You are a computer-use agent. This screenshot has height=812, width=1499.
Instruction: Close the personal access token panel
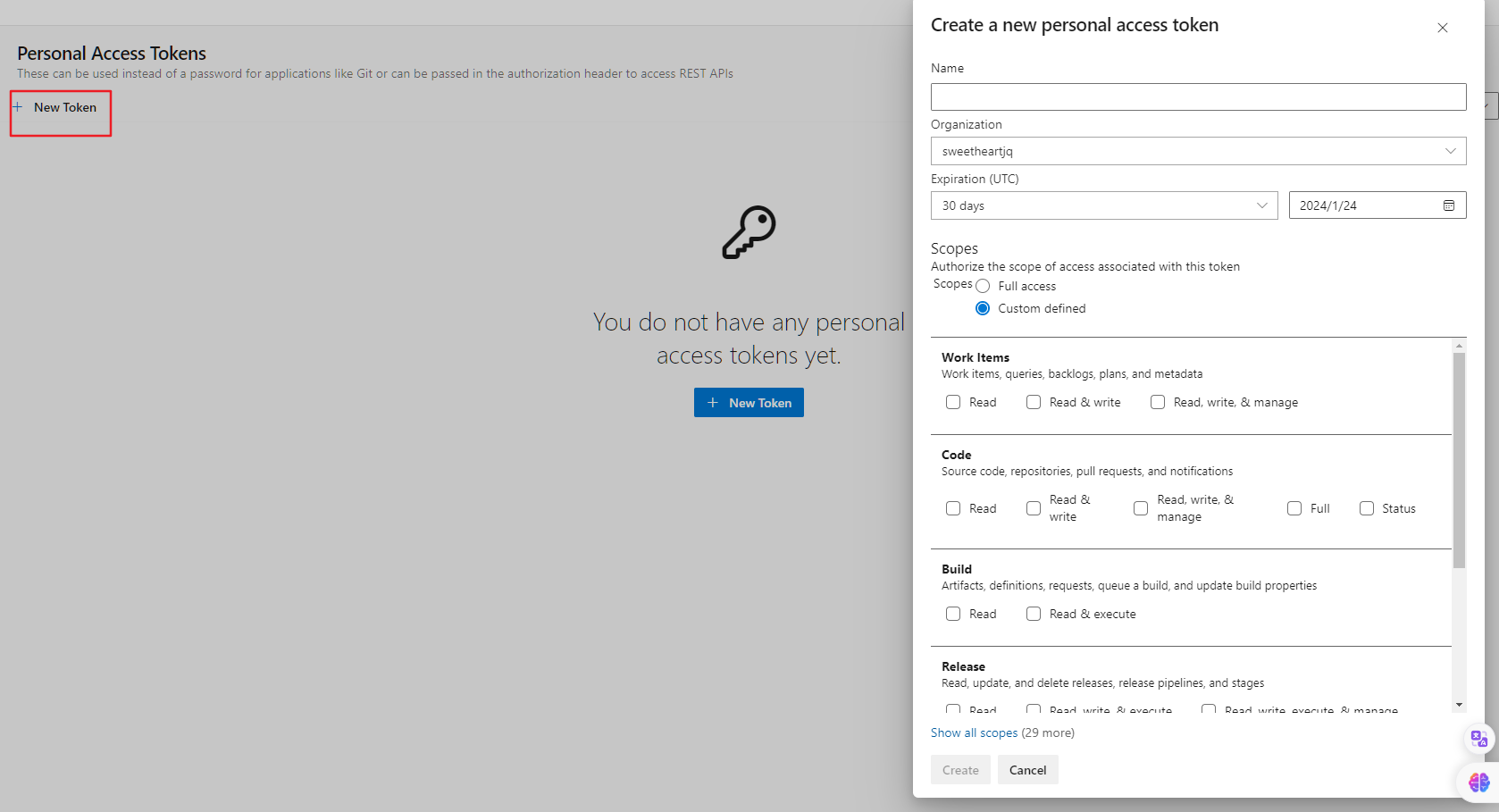click(x=1442, y=28)
